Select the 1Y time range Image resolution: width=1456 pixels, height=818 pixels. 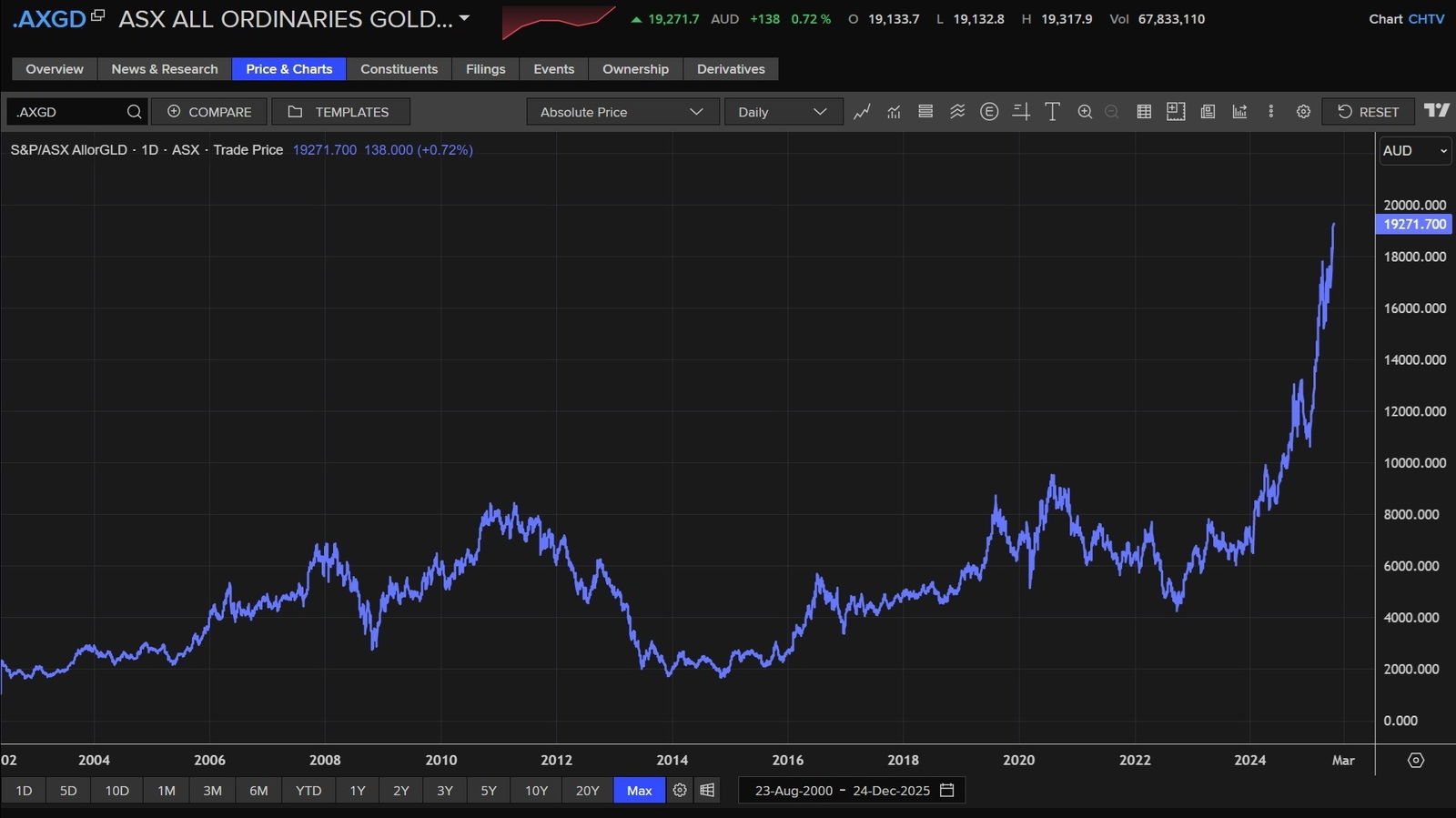[358, 791]
